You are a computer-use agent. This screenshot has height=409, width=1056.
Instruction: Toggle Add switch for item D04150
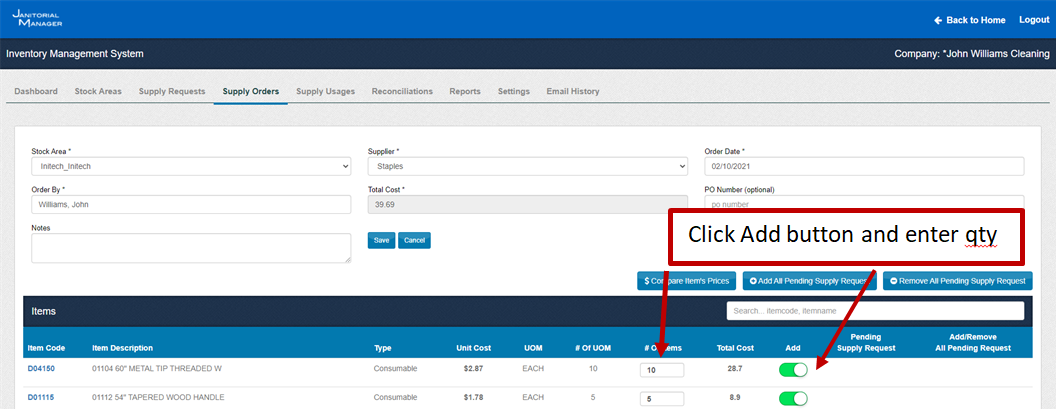(793, 370)
